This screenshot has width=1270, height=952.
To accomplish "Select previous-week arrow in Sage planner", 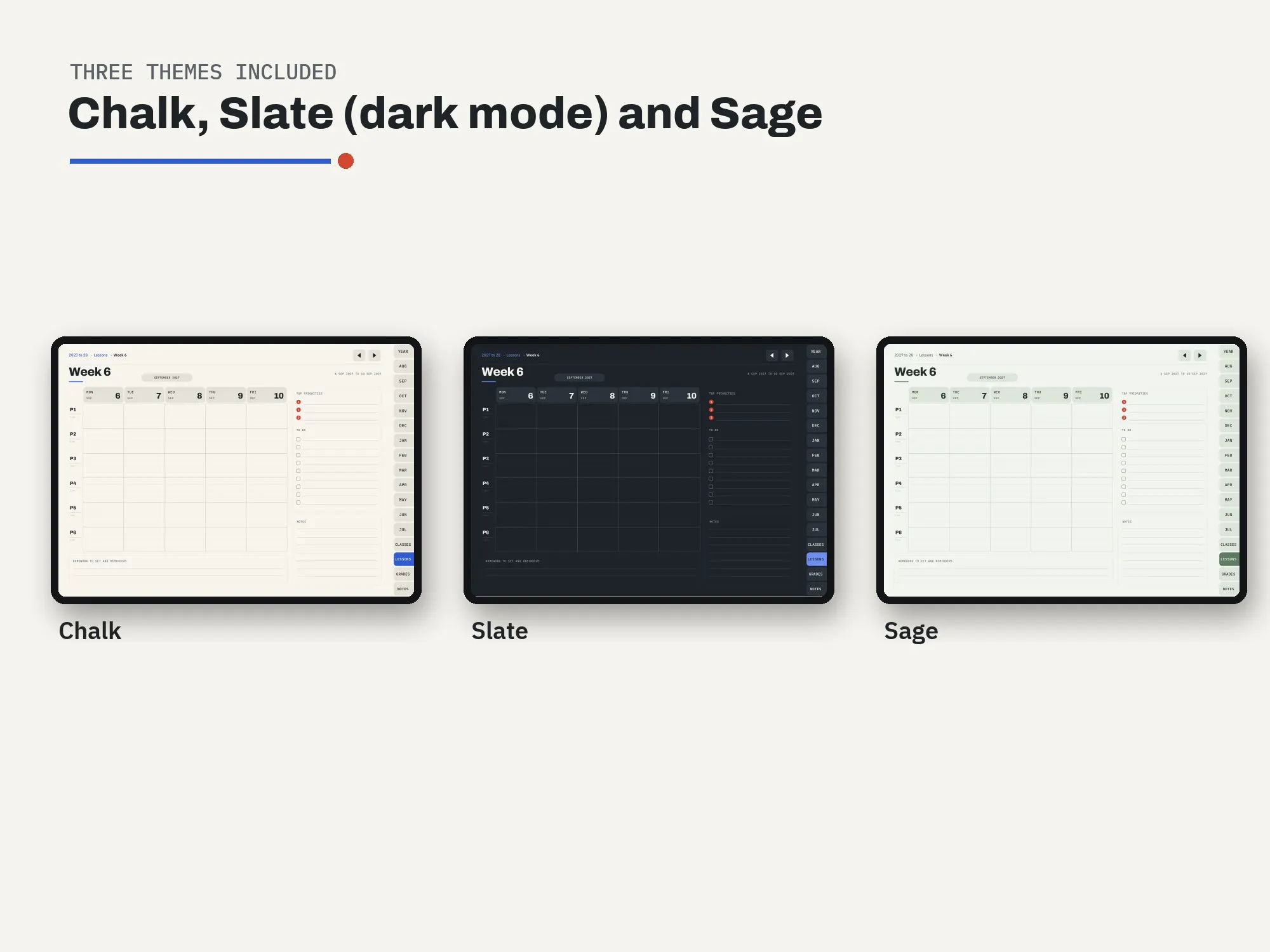I will tap(1185, 355).
